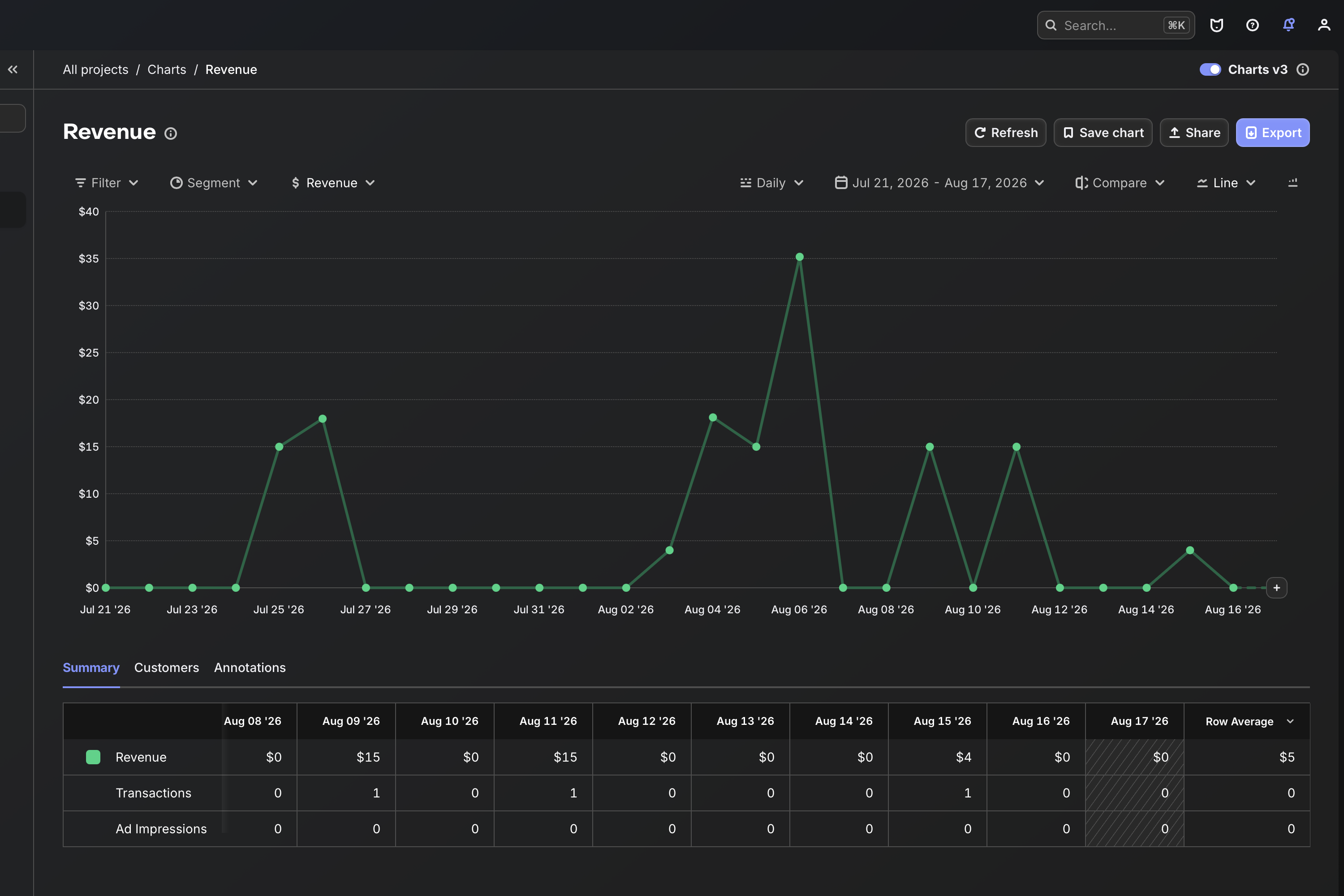The image size is (1344, 896).
Task: Click the help question mark icon
Action: point(1252,25)
